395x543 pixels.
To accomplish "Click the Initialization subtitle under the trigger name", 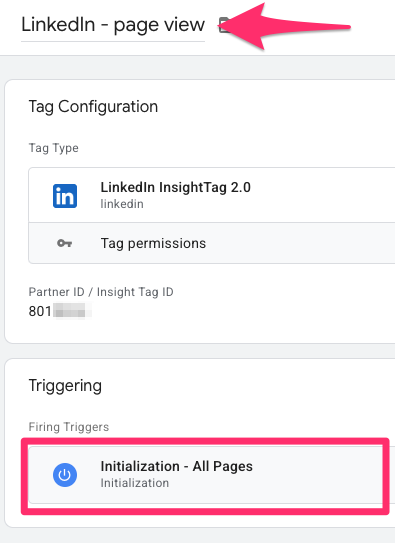I will point(135,483).
